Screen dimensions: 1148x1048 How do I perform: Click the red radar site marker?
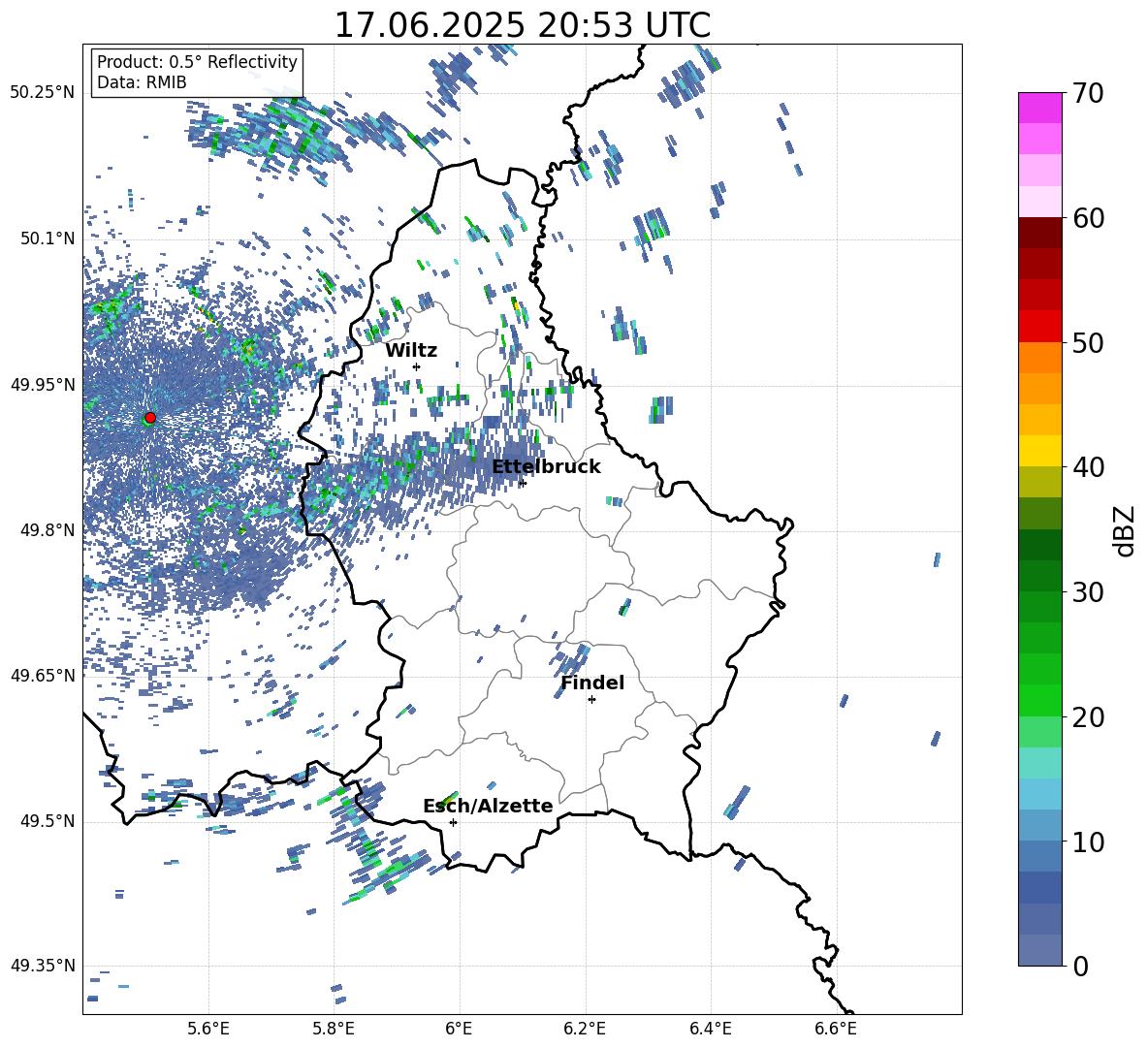pos(150,417)
